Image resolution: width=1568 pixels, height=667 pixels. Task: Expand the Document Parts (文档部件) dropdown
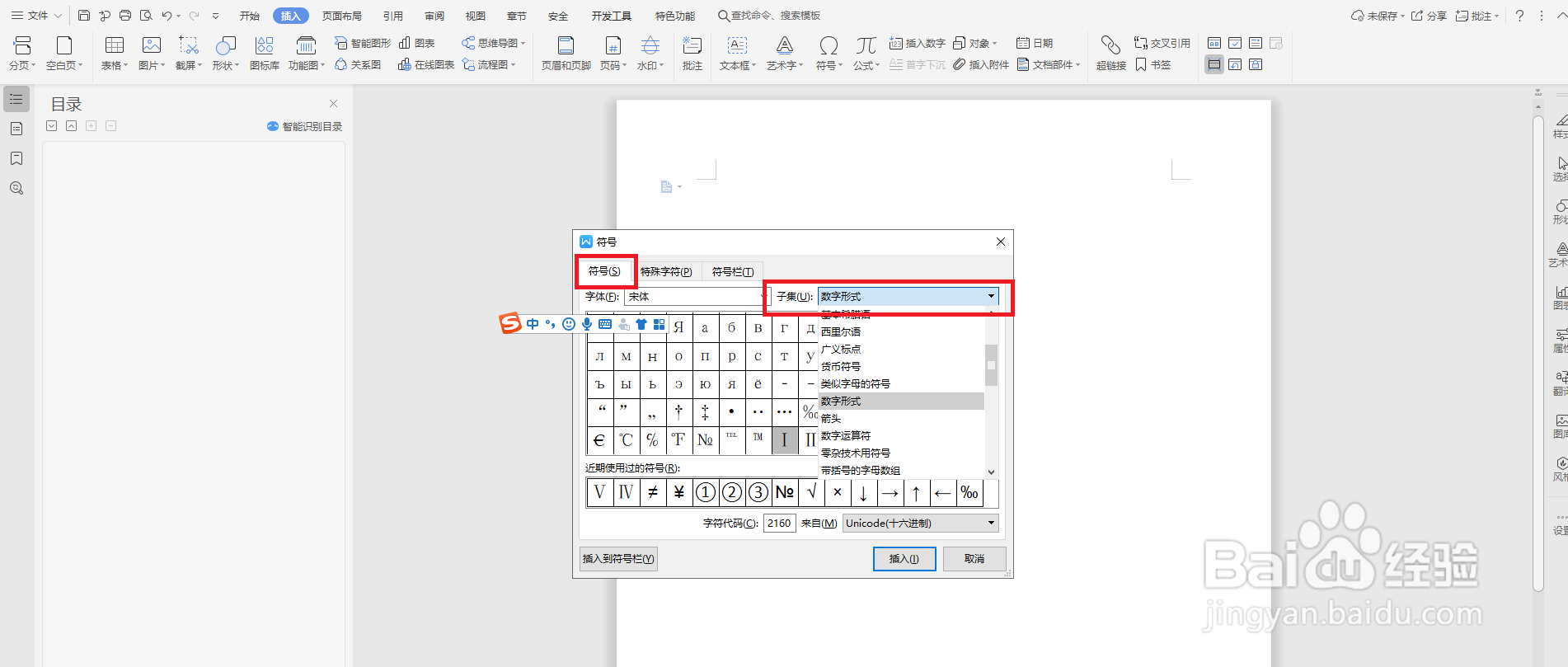tap(1077, 64)
